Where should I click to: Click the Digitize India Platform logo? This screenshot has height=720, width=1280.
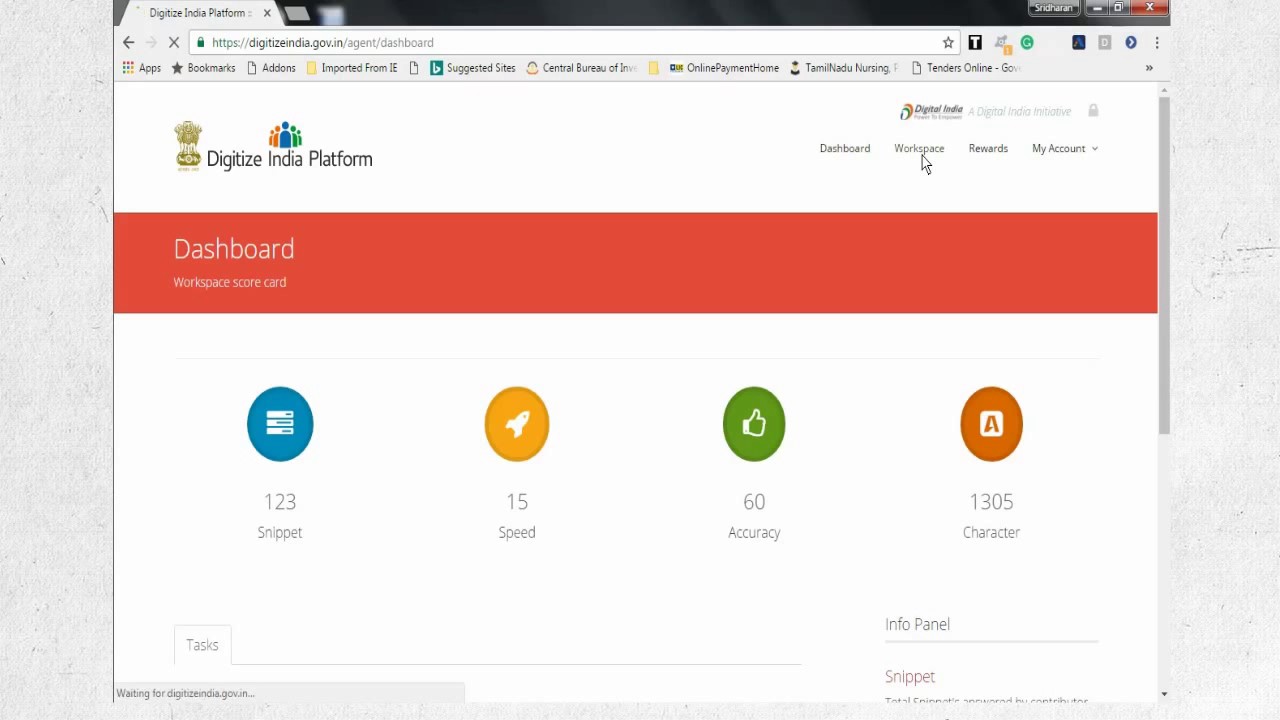273,147
